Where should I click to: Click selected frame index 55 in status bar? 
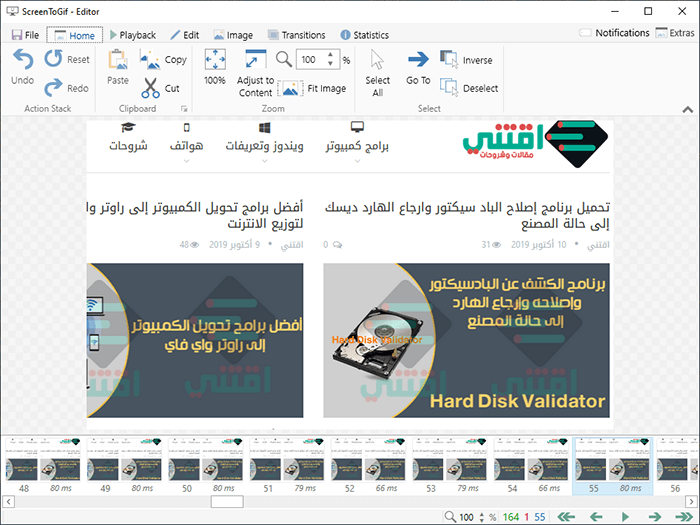540,517
